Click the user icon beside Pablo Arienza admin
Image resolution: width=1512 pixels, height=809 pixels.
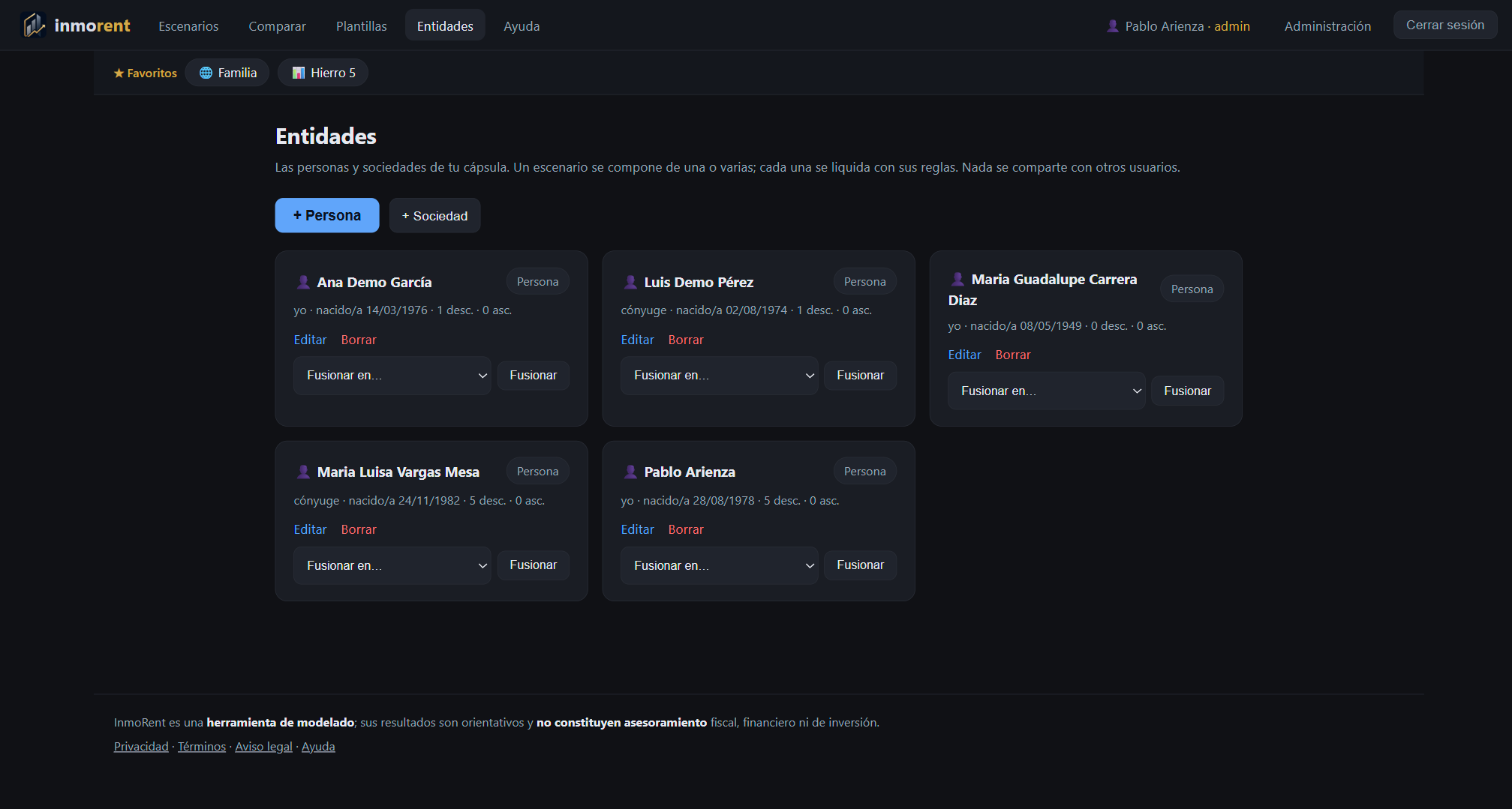tap(1113, 26)
